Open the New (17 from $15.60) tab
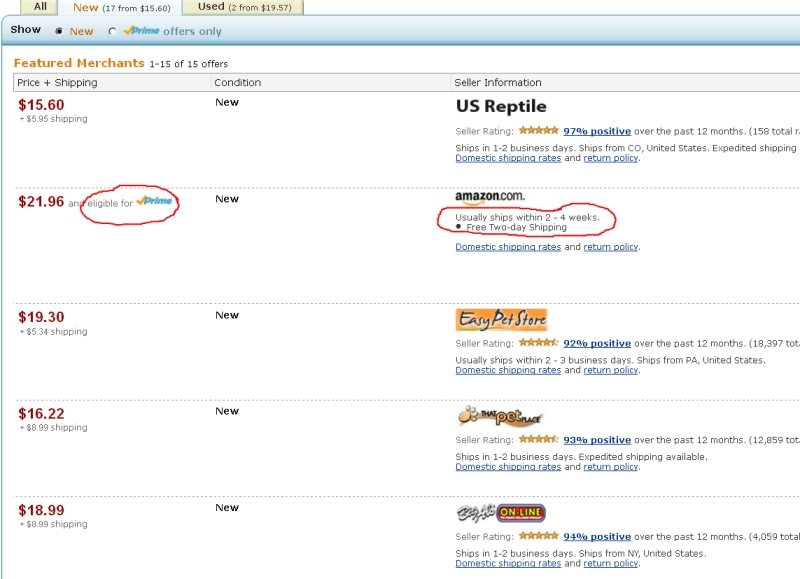 (x=121, y=8)
